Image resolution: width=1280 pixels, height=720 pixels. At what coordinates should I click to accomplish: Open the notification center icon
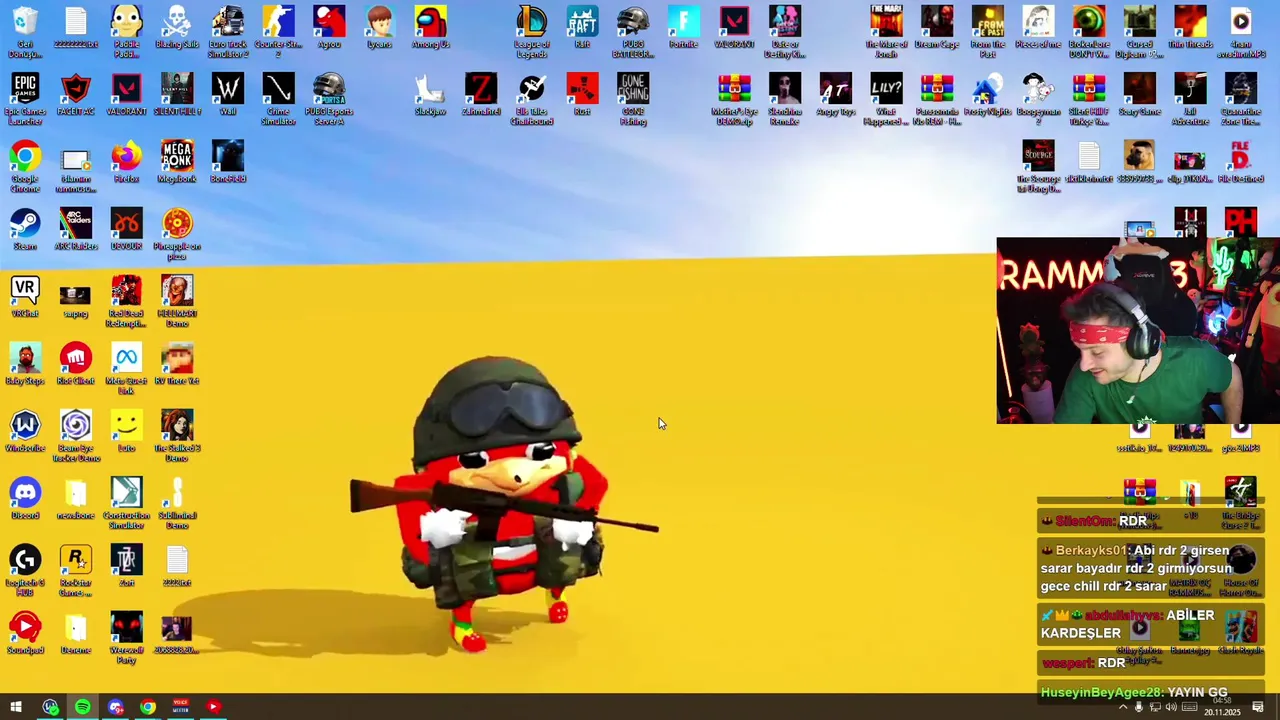pyautogui.click(x=1258, y=707)
